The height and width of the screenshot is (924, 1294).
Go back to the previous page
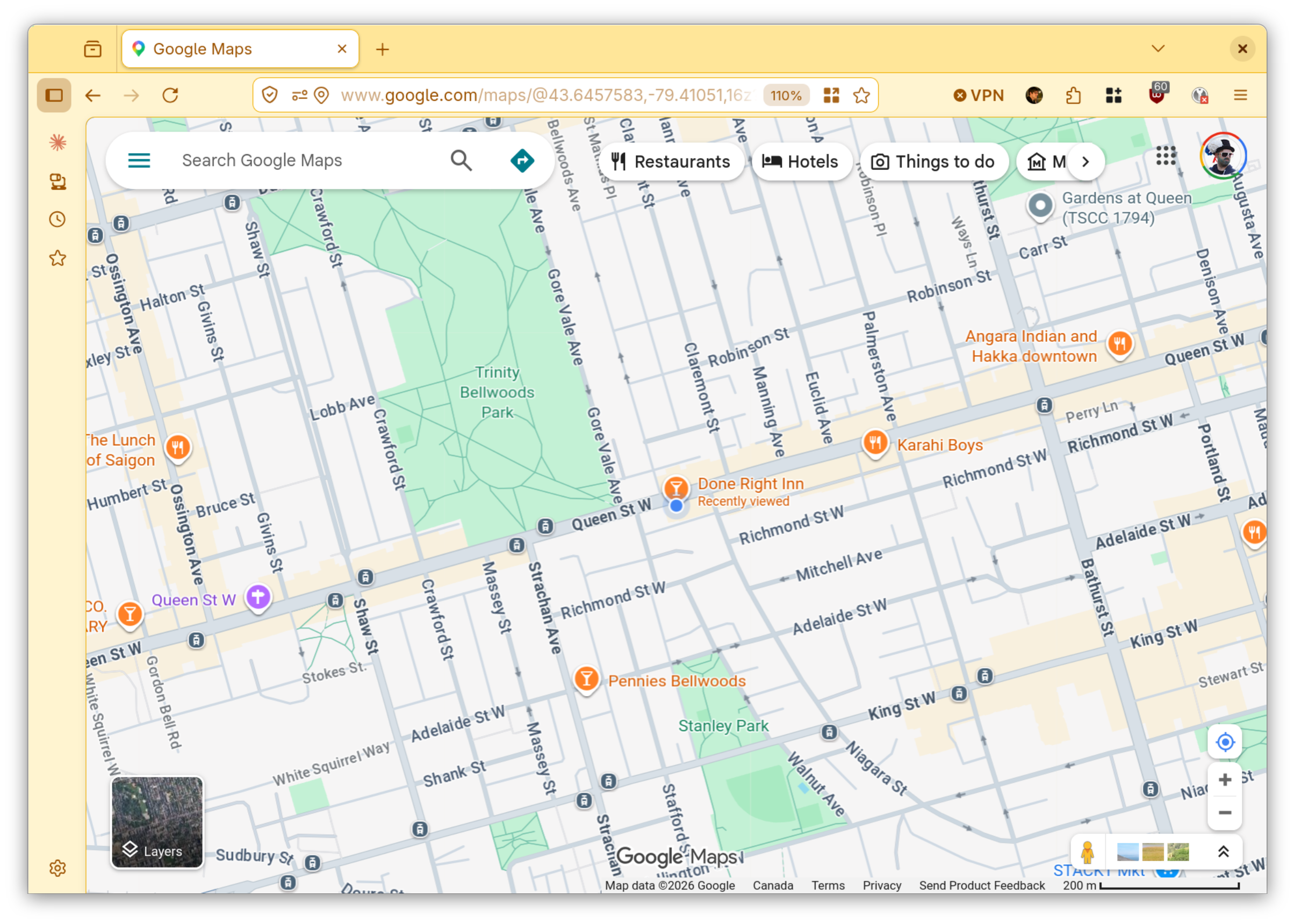(x=93, y=95)
